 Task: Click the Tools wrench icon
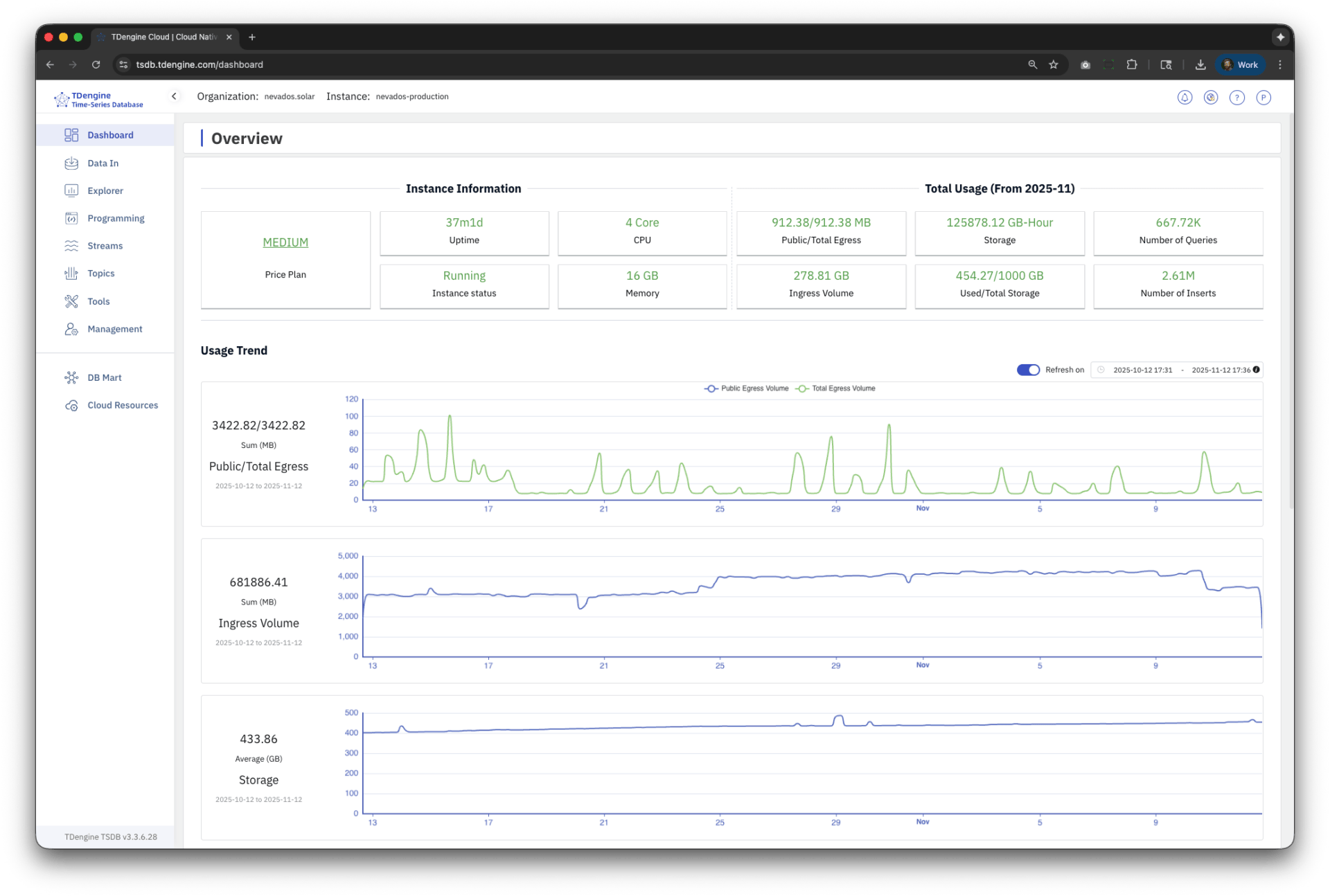[71, 301]
